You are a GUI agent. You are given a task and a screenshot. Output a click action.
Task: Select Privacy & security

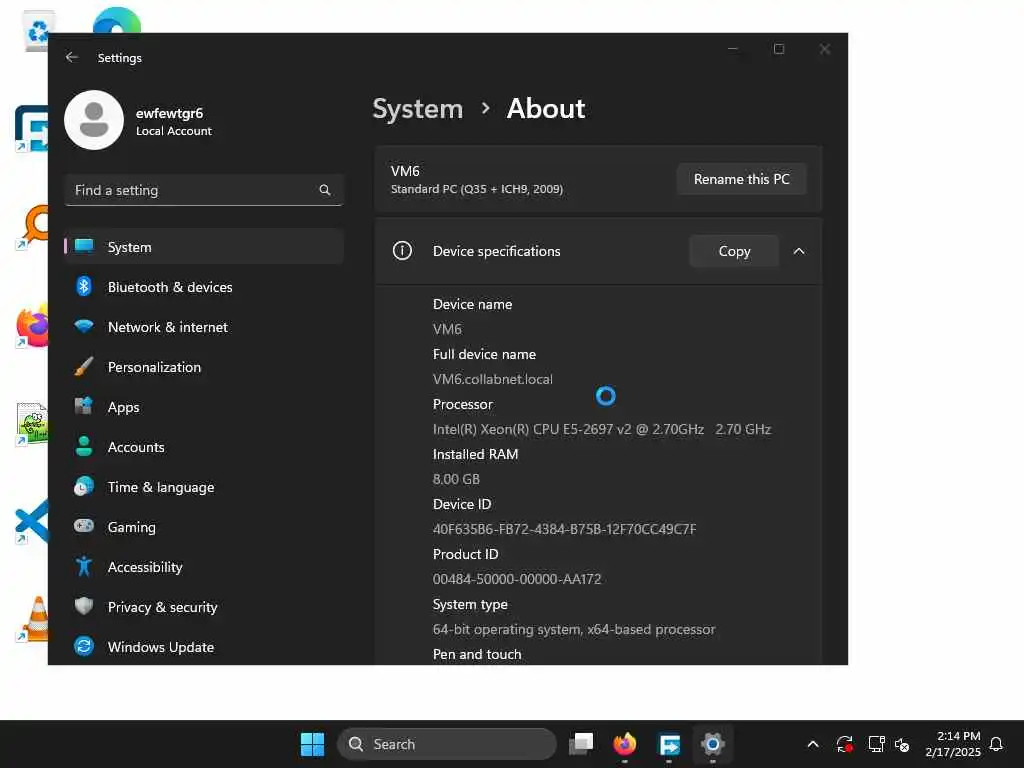coord(204,606)
